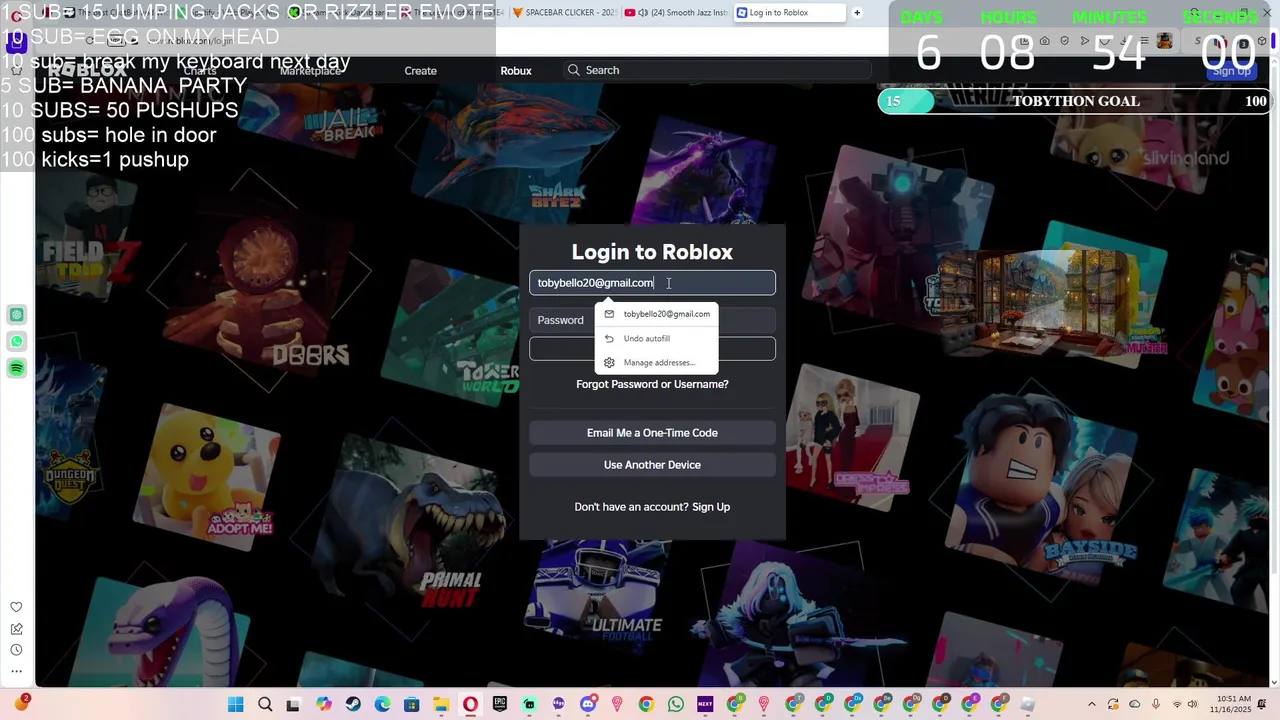1280x720 pixels.
Task: Switch to SPACEBAR CLICKER browser tab
Action: [564, 13]
